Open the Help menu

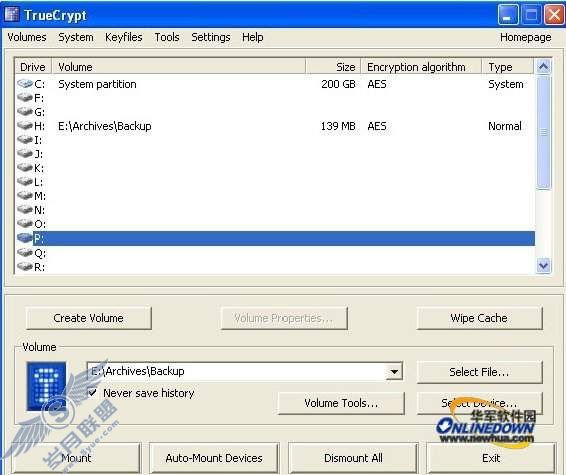pyautogui.click(x=253, y=37)
